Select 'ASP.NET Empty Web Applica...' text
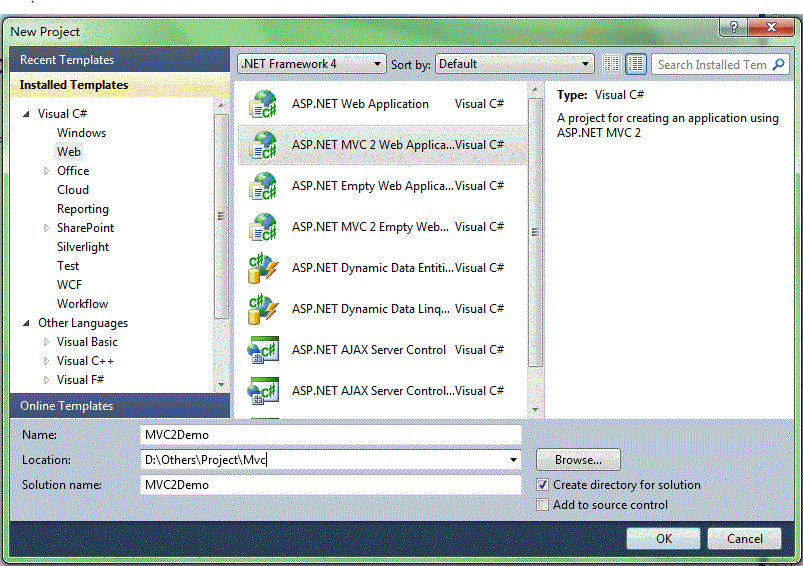The image size is (803, 566). coord(372,186)
